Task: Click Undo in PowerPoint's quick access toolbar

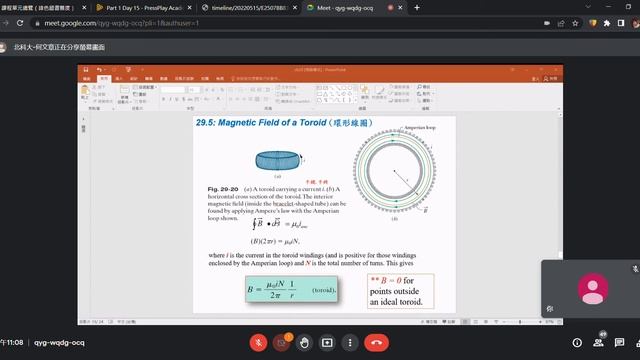Action: coord(99,70)
